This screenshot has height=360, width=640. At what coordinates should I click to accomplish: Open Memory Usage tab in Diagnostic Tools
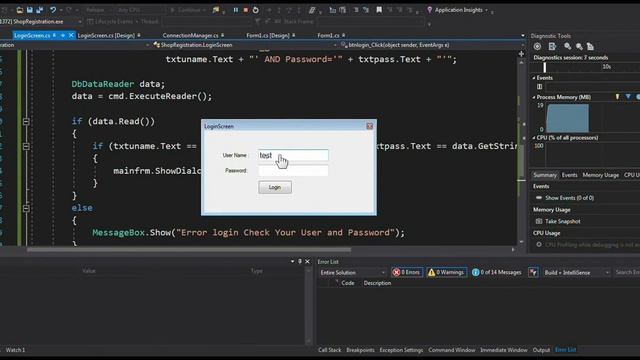tap(600, 175)
